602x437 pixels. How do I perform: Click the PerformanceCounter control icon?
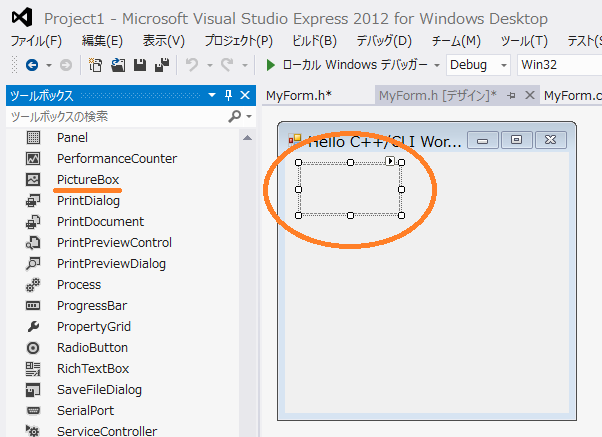[x=33, y=158]
